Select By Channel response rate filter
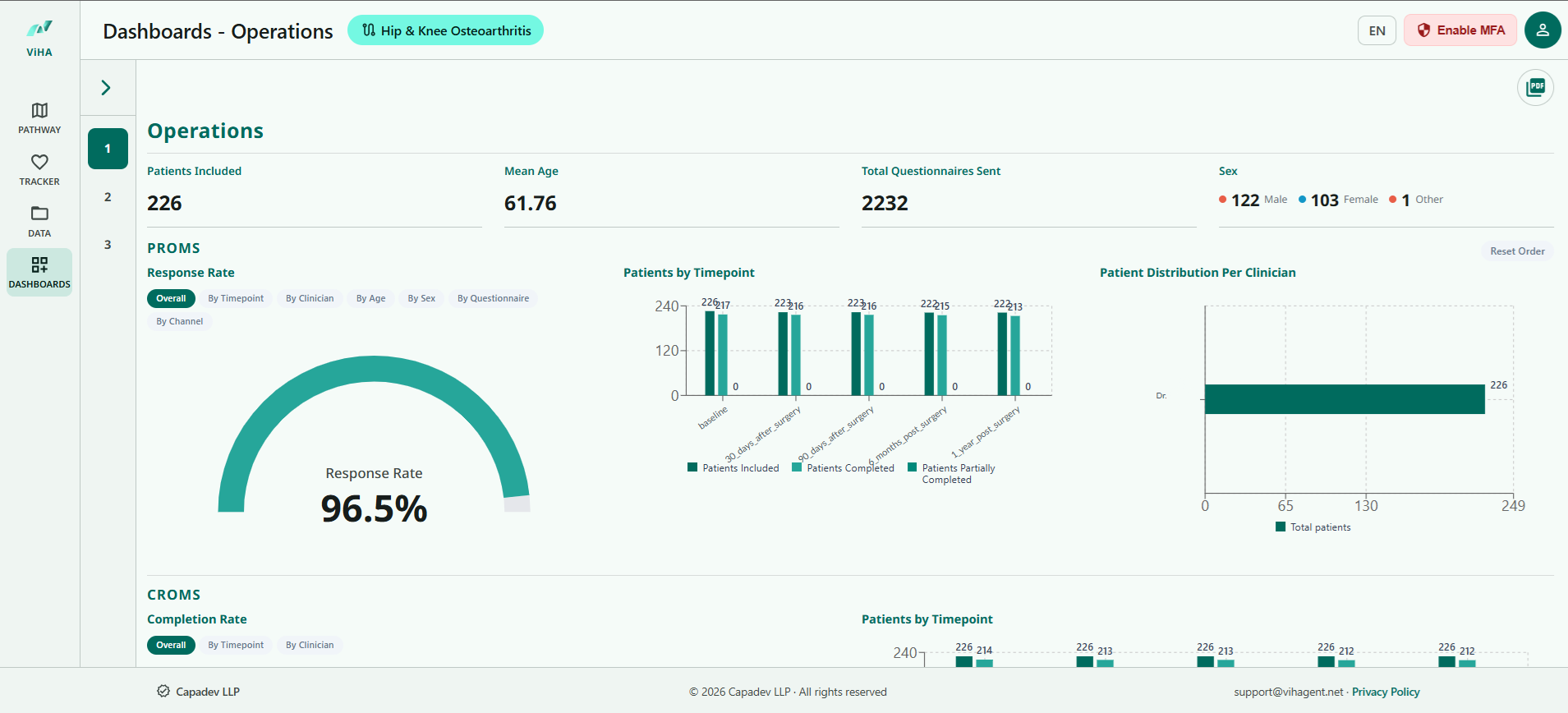This screenshot has width=1568, height=713. (179, 321)
